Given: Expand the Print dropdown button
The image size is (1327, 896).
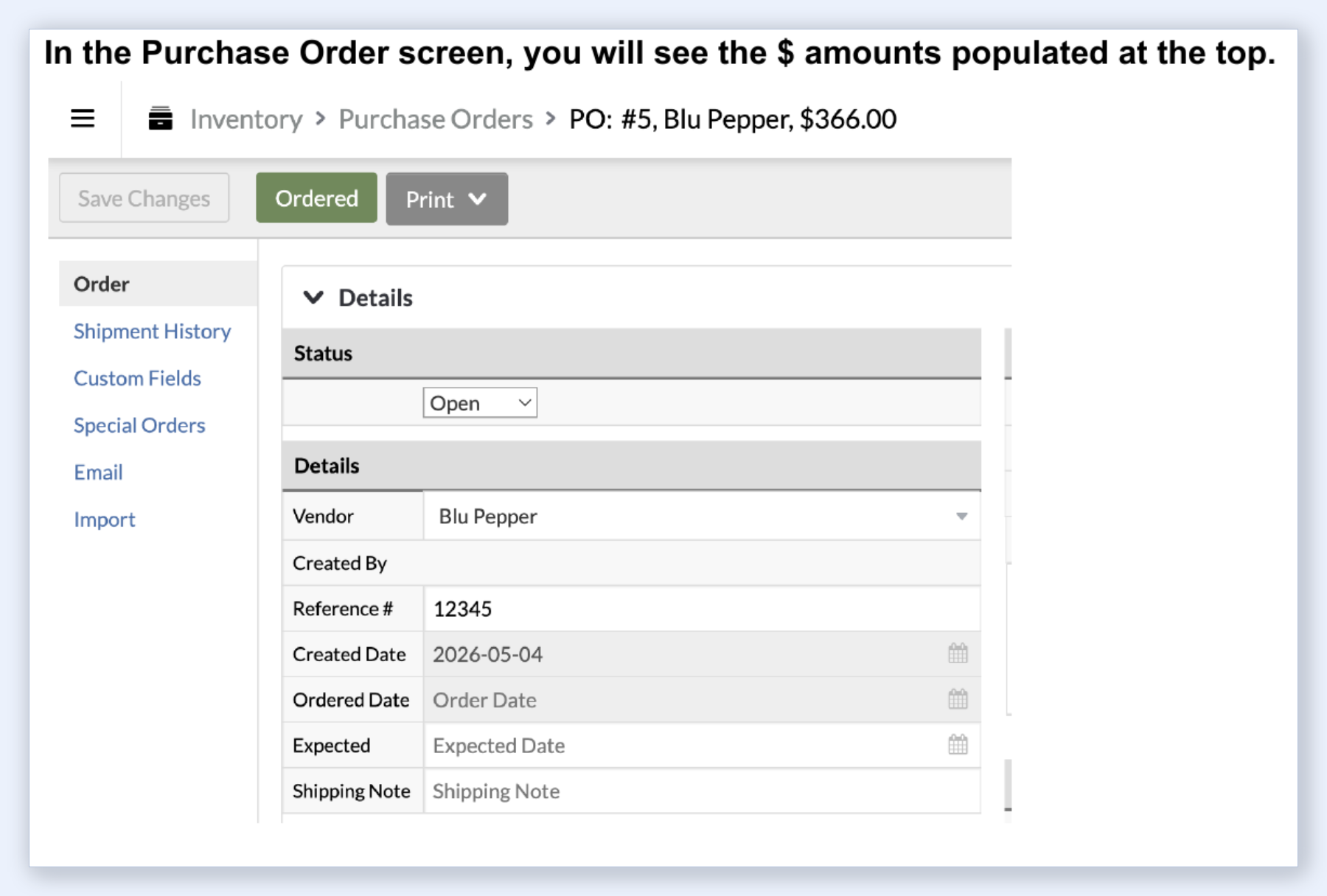Looking at the screenshot, I should [x=447, y=199].
